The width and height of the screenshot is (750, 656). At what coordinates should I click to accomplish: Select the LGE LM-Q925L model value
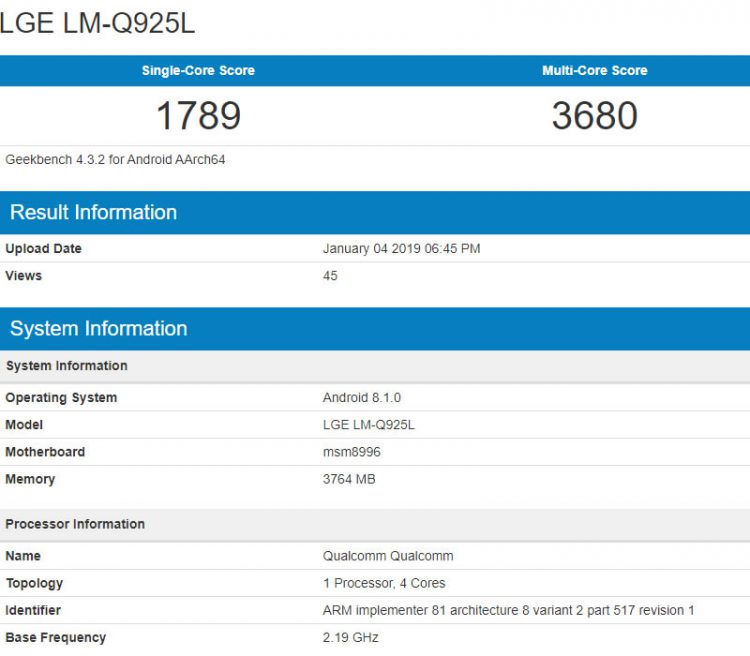[x=369, y=424]
